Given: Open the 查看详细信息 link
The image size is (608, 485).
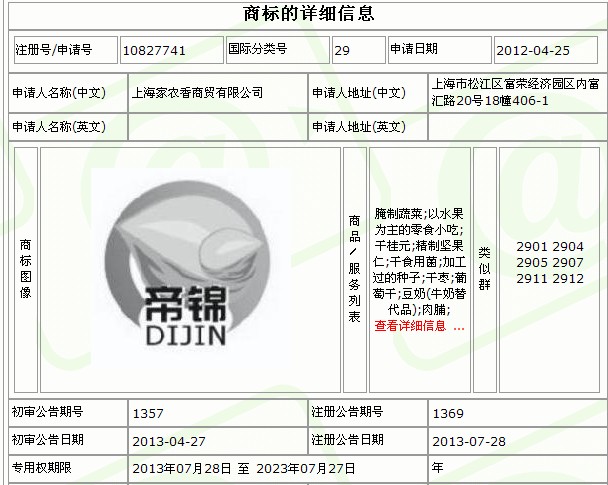Looking at the screenshot, I should [x=419, y=326].
